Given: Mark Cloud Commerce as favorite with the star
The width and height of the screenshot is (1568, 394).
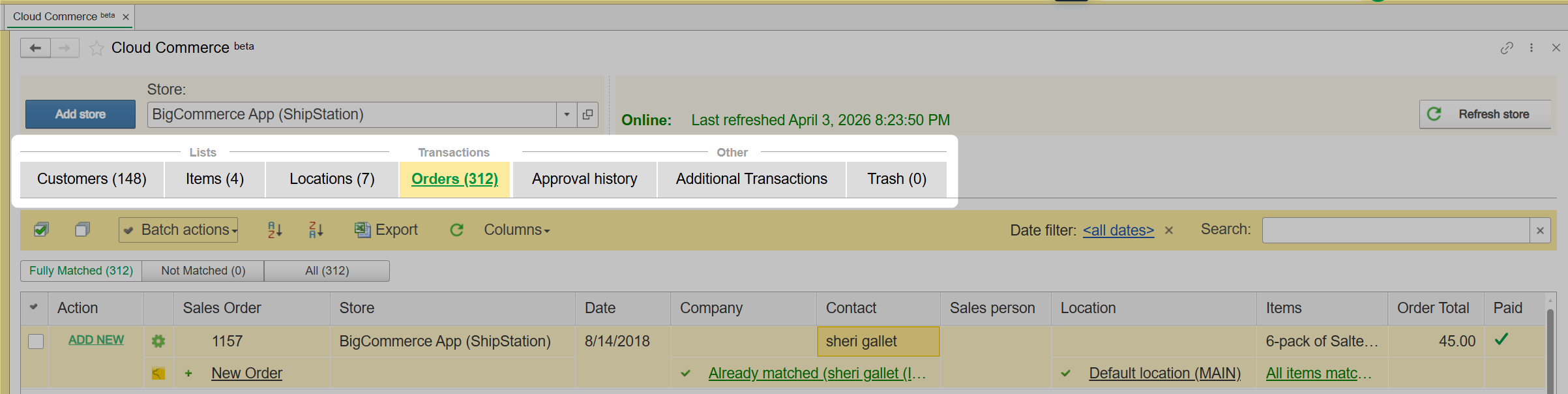Looking at the screenshot, I should (x=96, y=48).
